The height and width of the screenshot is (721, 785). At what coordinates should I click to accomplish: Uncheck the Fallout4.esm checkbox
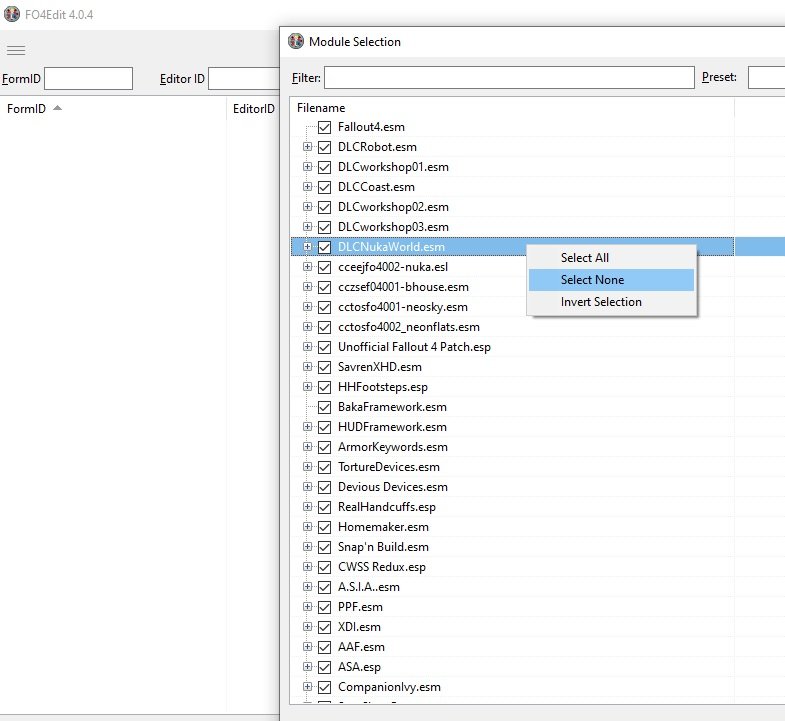(324, 127)
